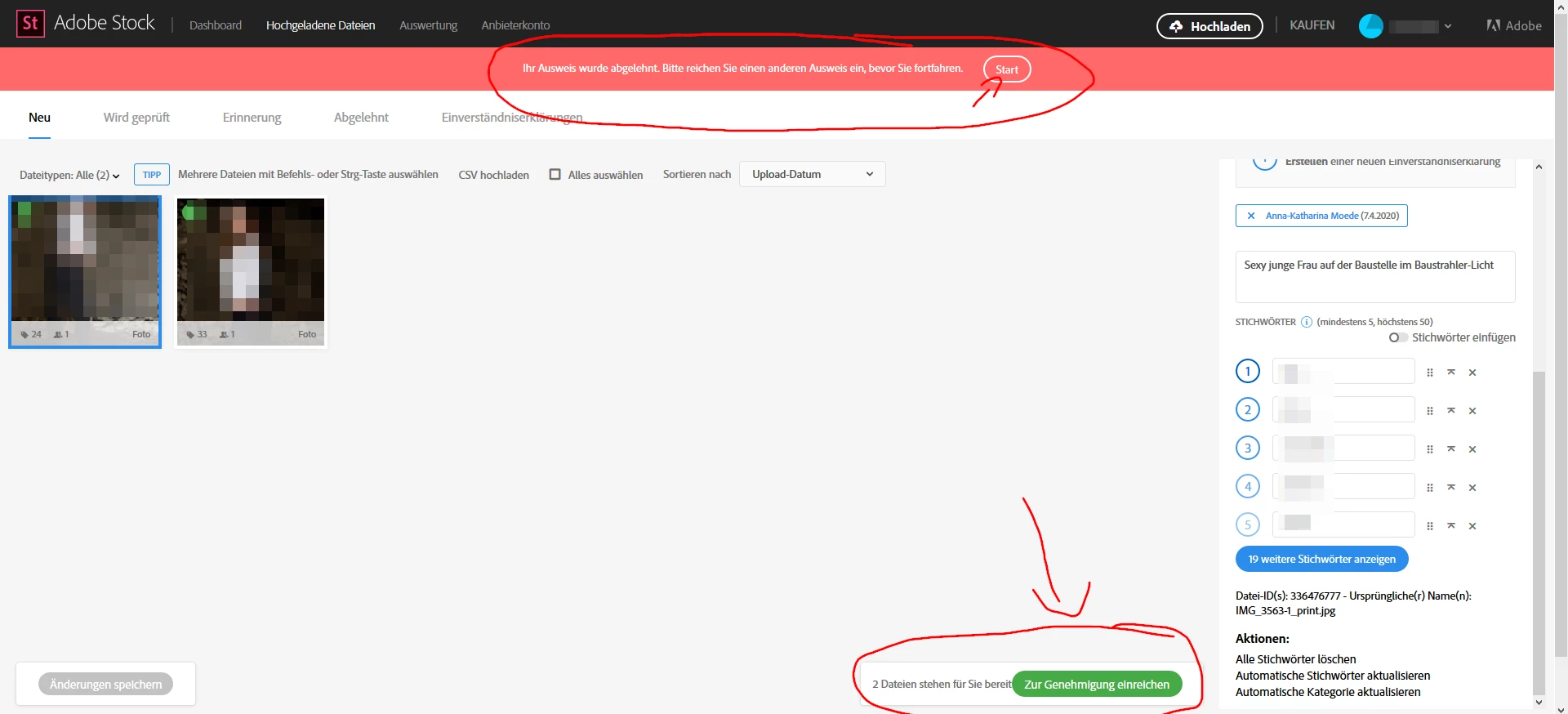1568x714 pixels.
Task: Switch to the Abgelehnt tab
Action: point(361,117)
